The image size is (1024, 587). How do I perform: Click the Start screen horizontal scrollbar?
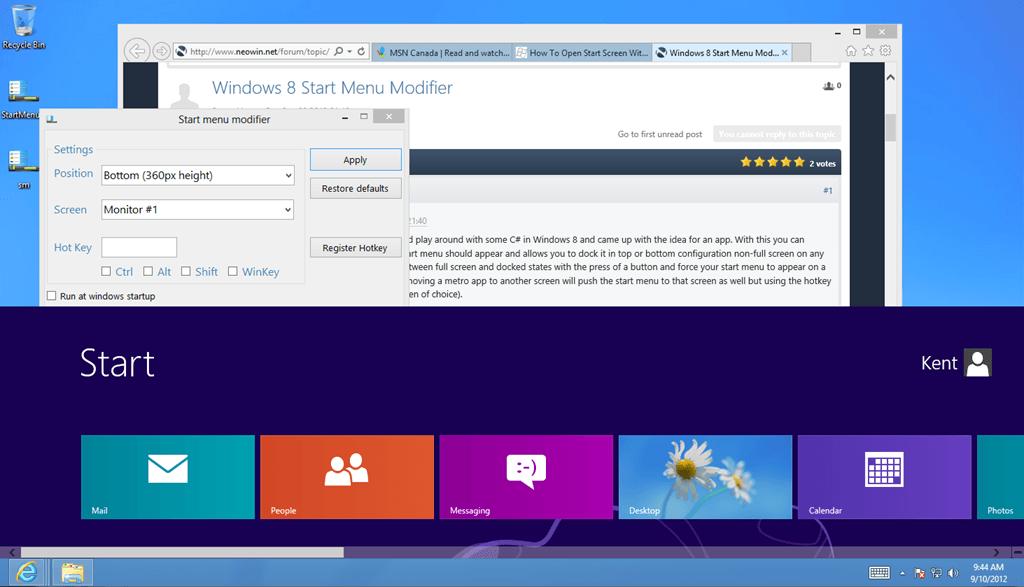[x=180, y=551]
